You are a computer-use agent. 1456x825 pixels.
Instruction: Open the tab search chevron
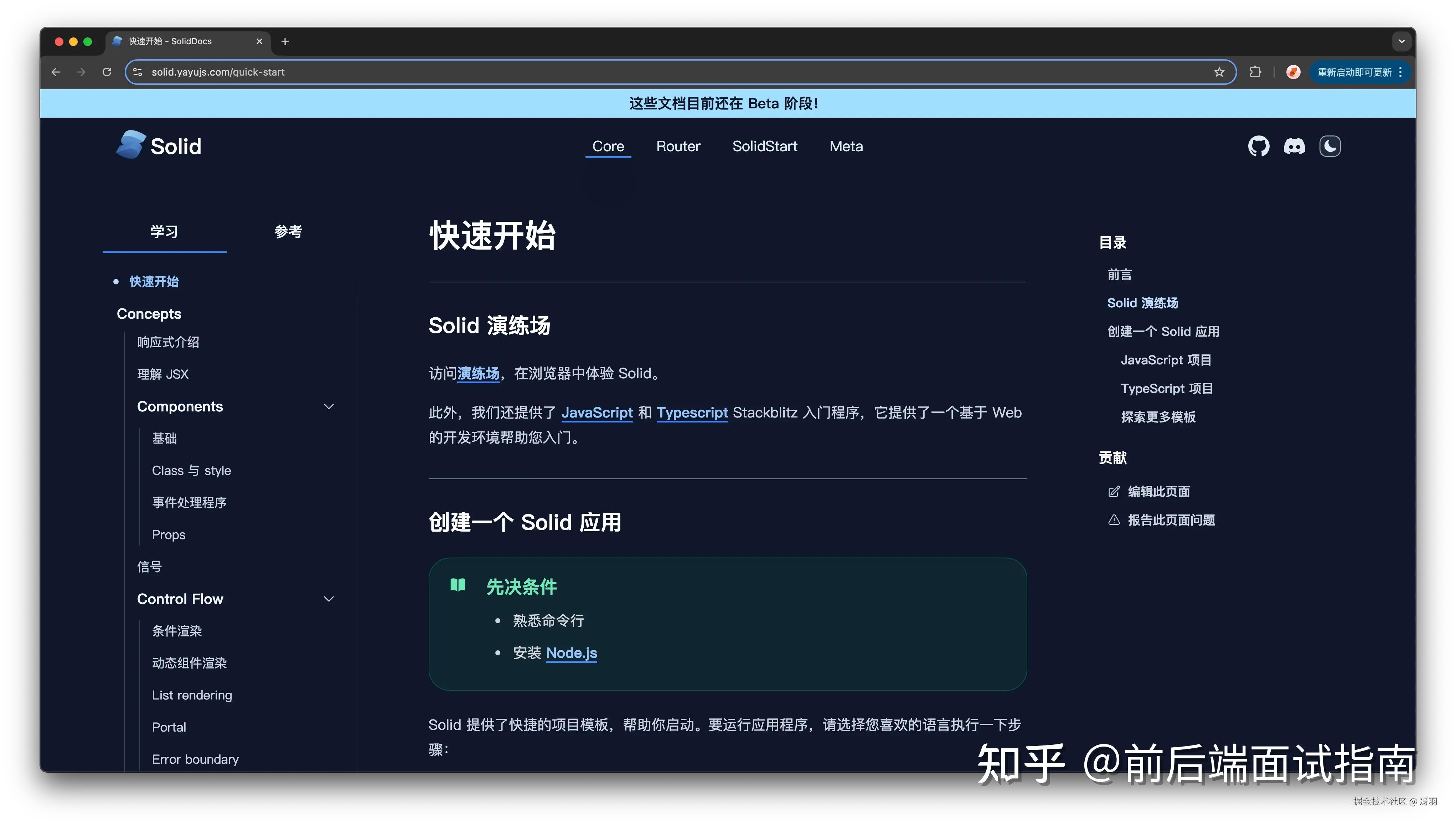click(x=1401, y=41)
